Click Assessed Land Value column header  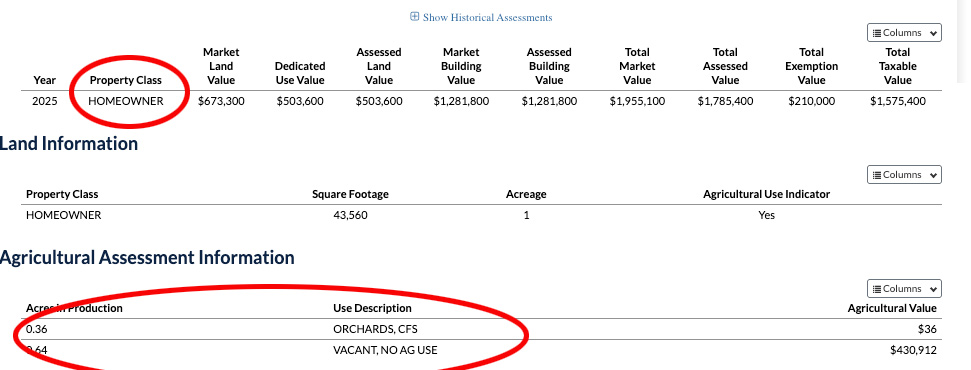pos(378,66)
